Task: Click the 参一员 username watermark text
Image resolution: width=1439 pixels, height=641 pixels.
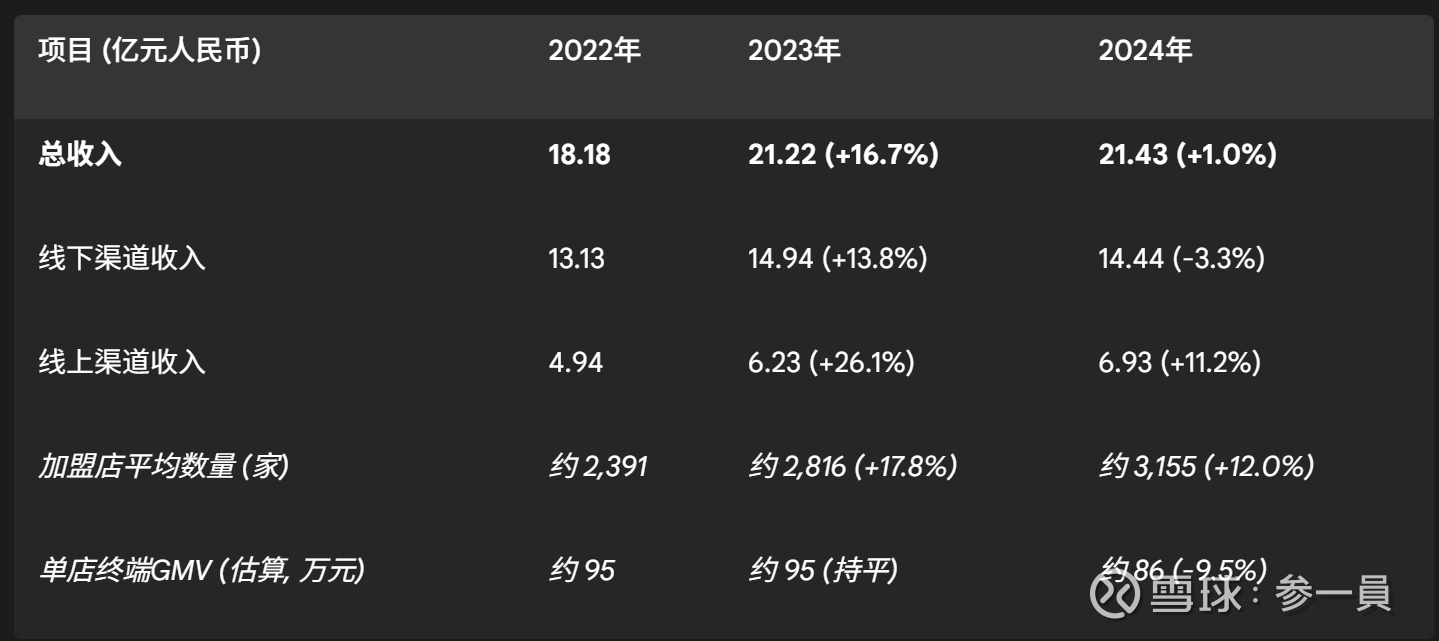Action: point(1334,594)
